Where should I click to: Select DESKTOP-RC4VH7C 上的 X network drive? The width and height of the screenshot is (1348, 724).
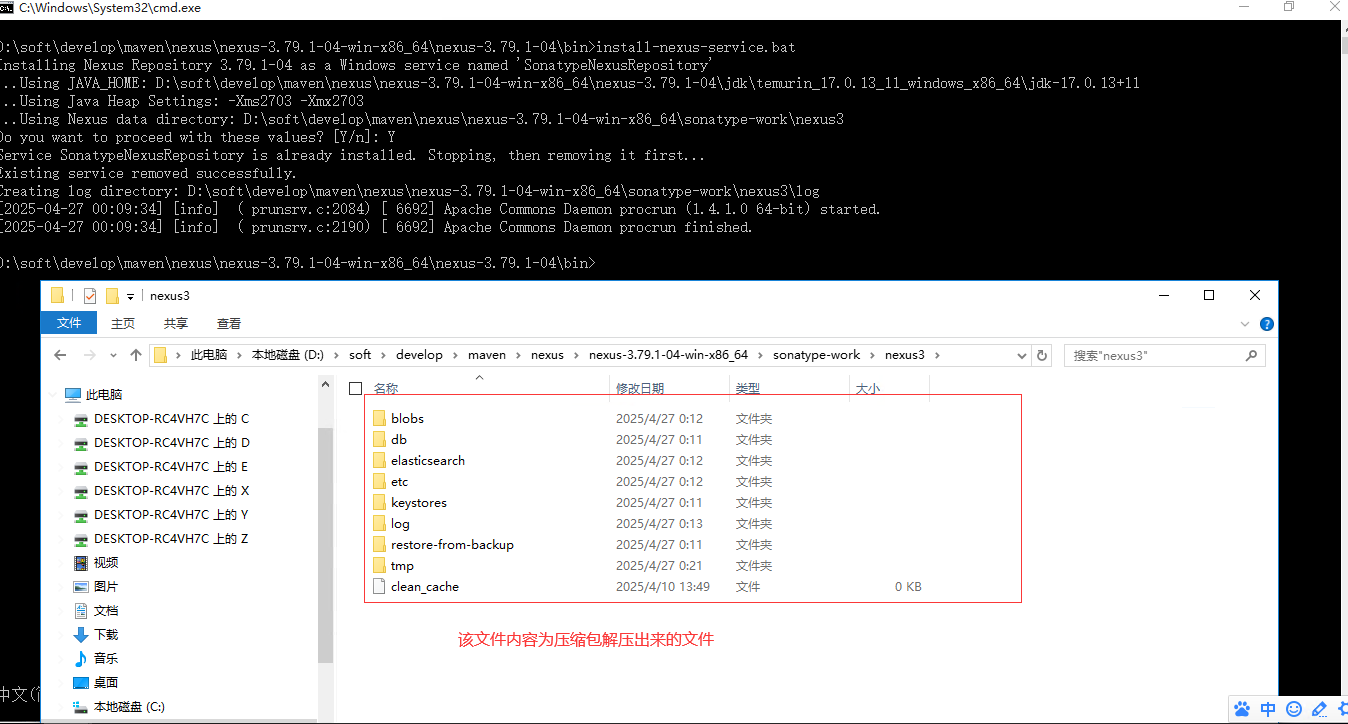tap(171, 491)
